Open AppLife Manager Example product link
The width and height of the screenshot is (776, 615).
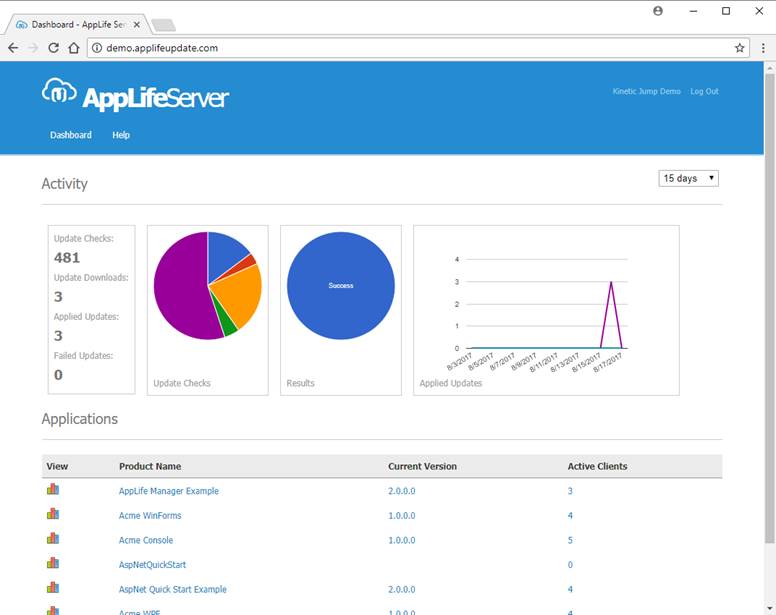click(x=169, y=491)
